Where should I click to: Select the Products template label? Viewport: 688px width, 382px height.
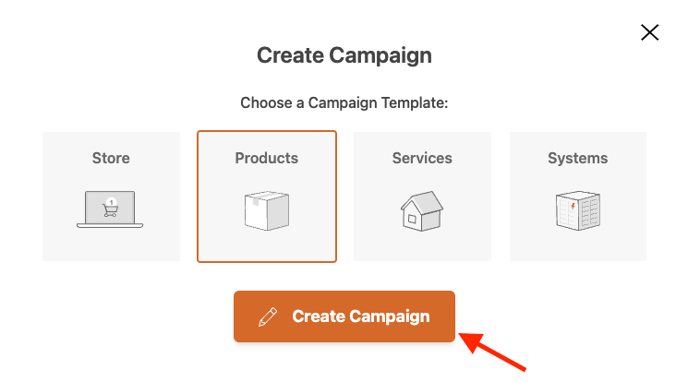266,158
